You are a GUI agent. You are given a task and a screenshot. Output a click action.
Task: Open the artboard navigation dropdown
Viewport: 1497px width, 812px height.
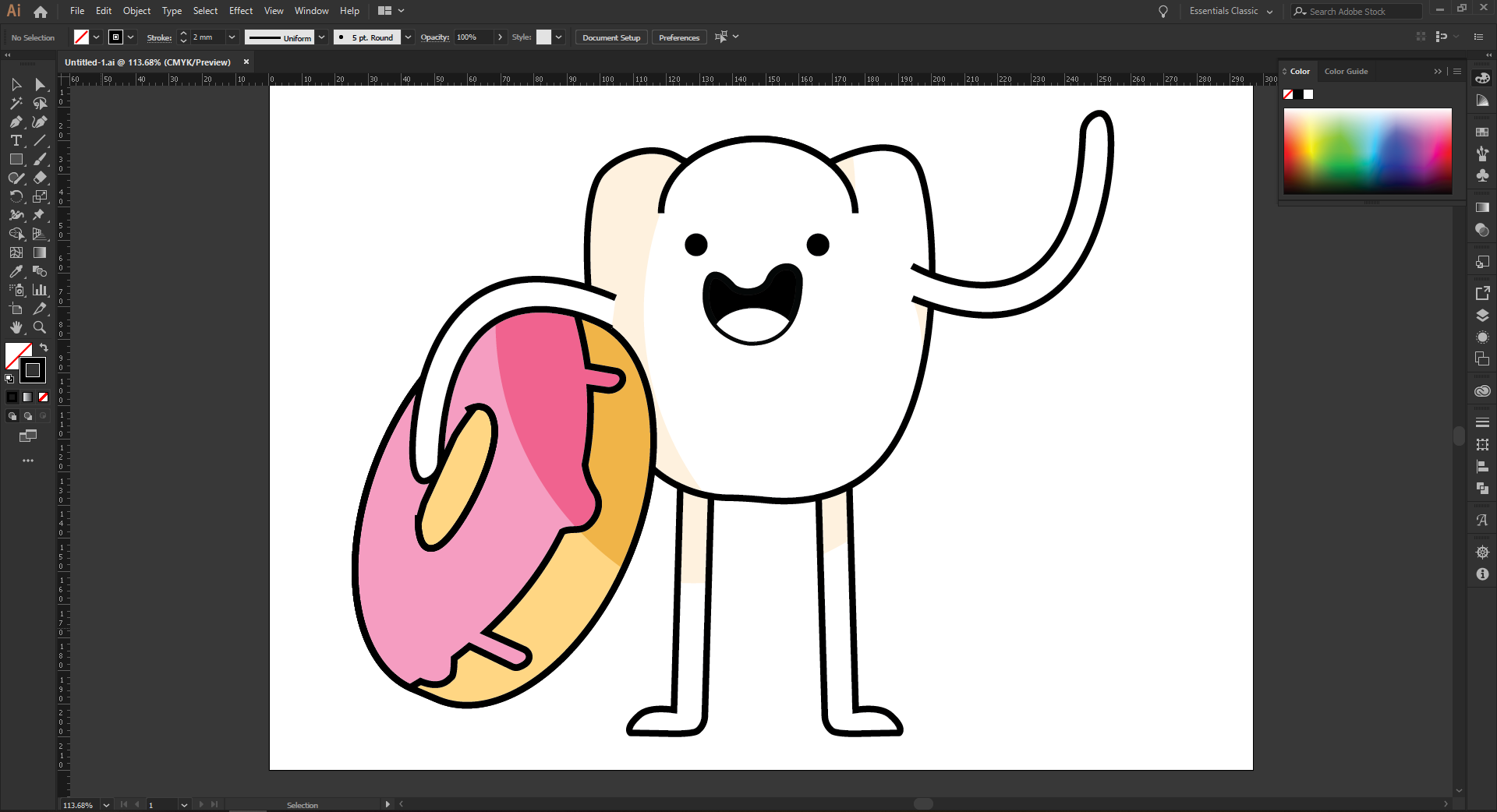point(184,805)
